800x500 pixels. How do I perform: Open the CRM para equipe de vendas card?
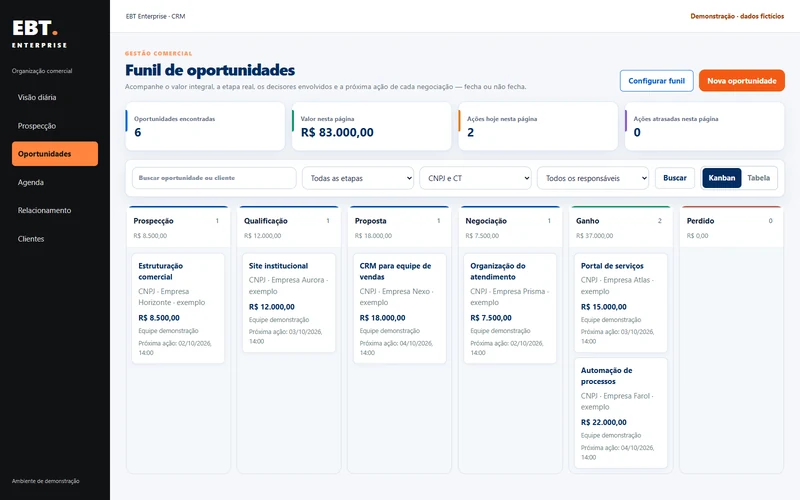click(399, 308)
